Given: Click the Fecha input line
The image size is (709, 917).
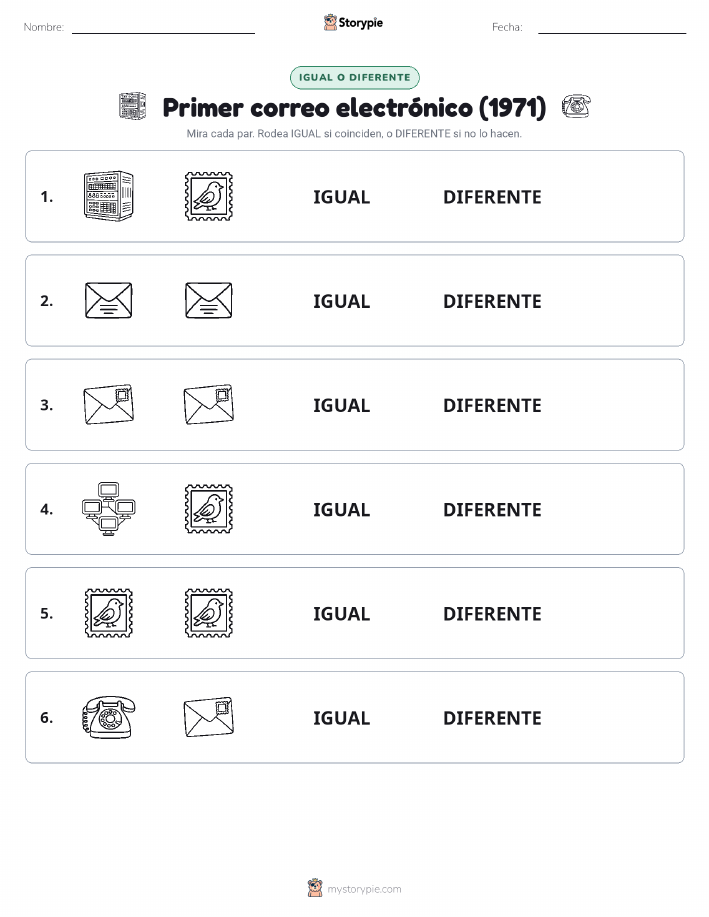Looking at the screenshot, I should (612, 28).
